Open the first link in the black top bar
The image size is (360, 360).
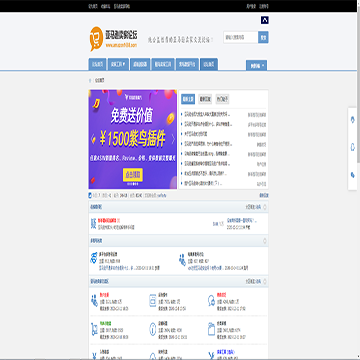(93, 6)
